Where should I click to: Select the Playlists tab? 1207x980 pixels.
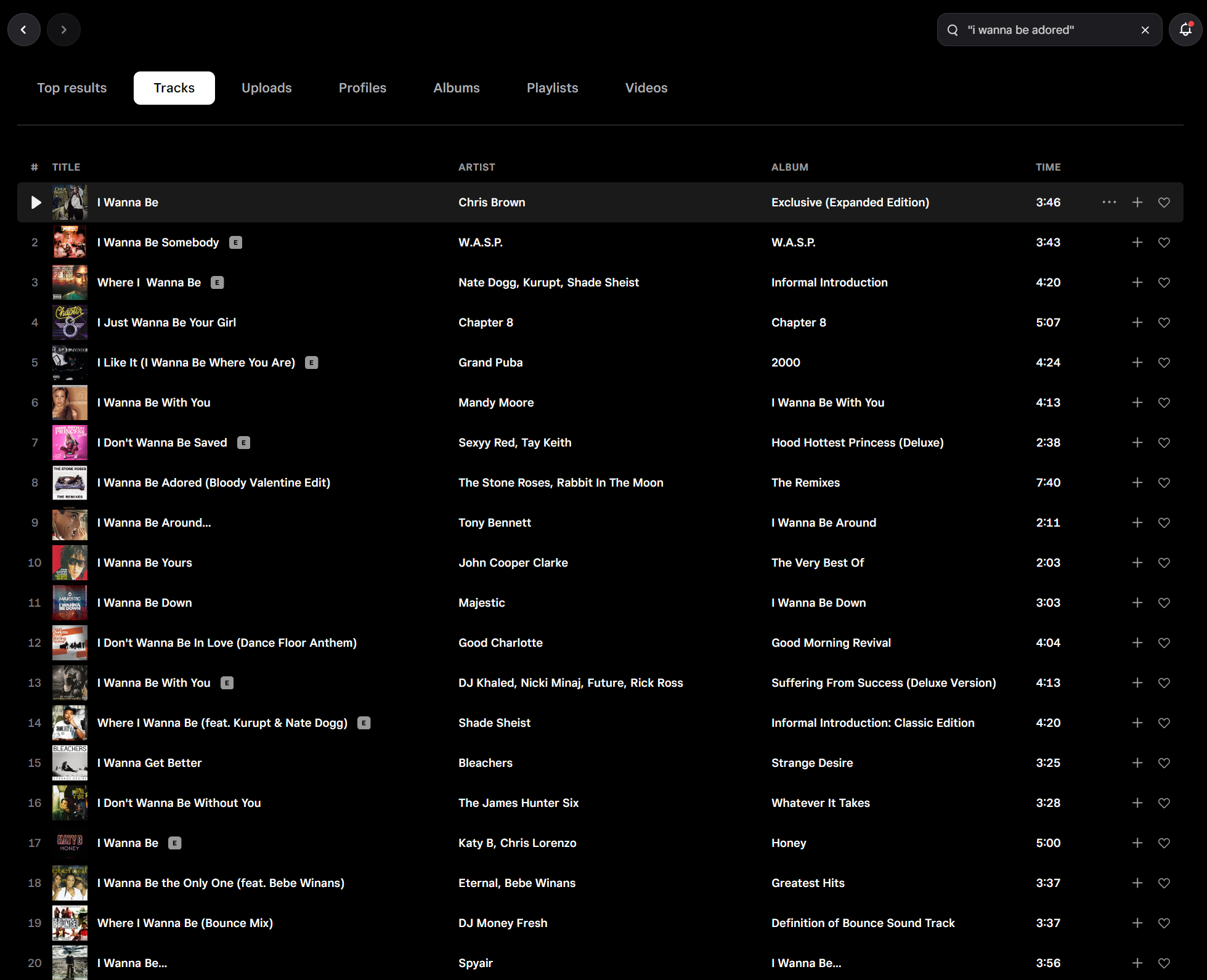point(552,88)
